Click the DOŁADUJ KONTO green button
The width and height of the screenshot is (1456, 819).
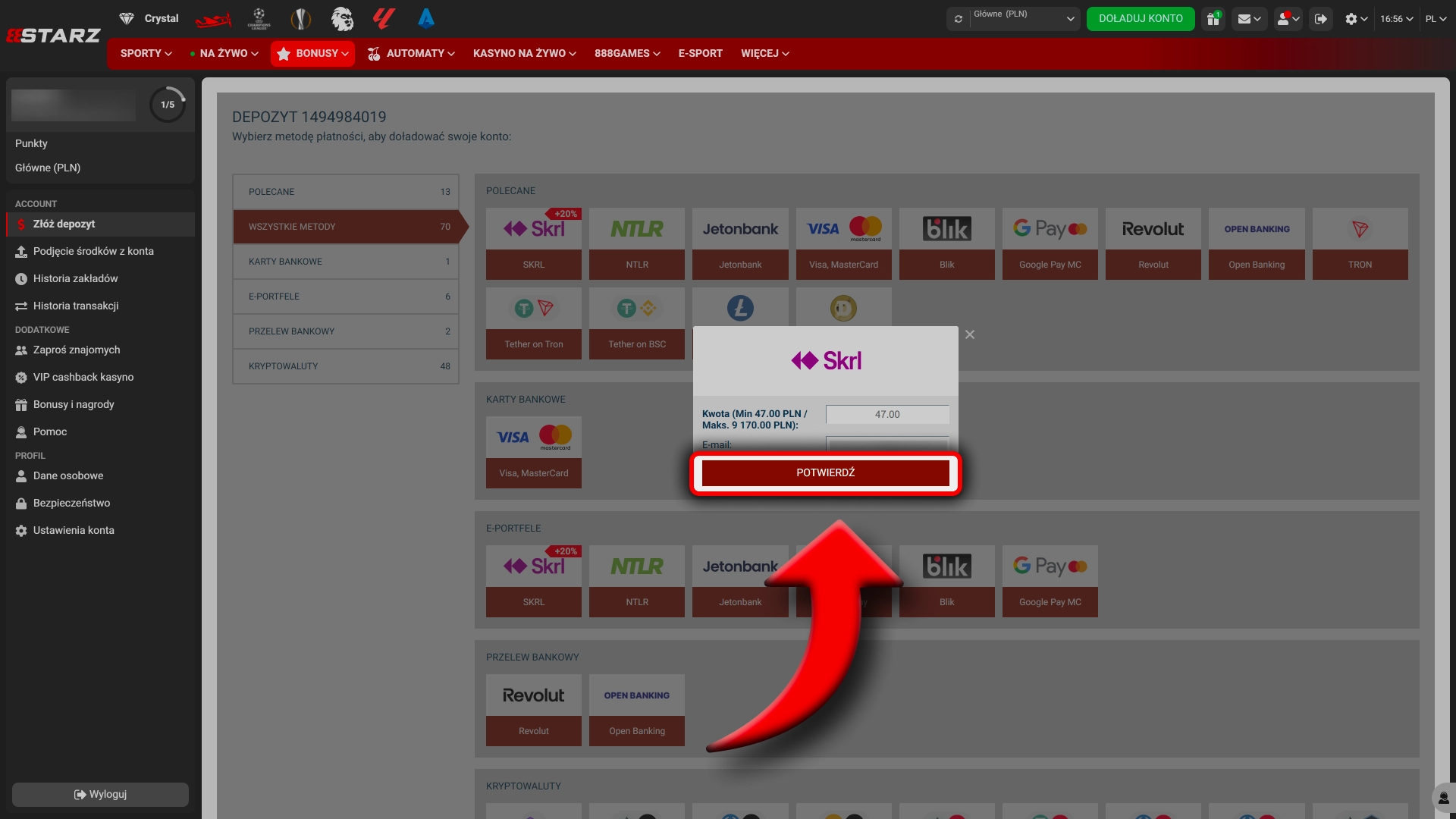1141,19
